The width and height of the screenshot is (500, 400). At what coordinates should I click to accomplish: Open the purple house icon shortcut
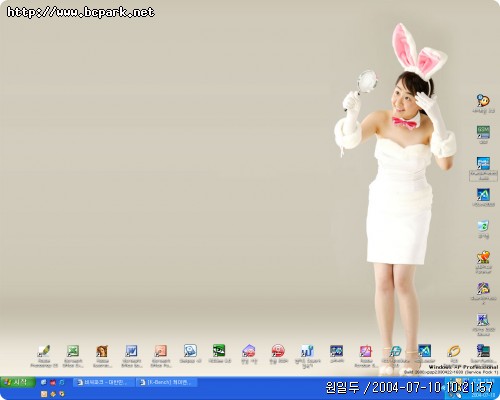[x=249, y=354]
